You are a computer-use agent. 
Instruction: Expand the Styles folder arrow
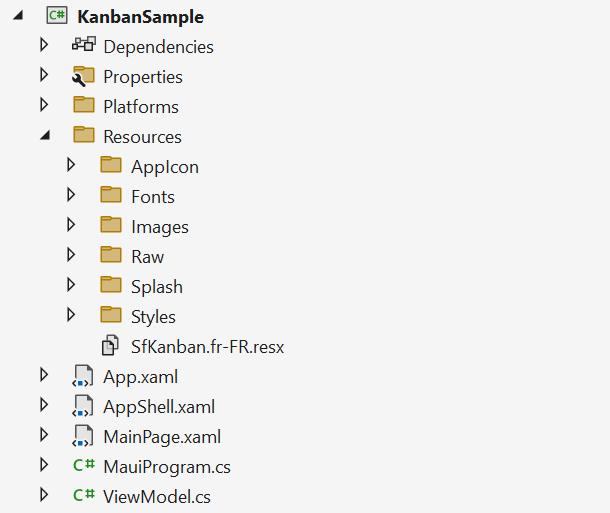71,316
